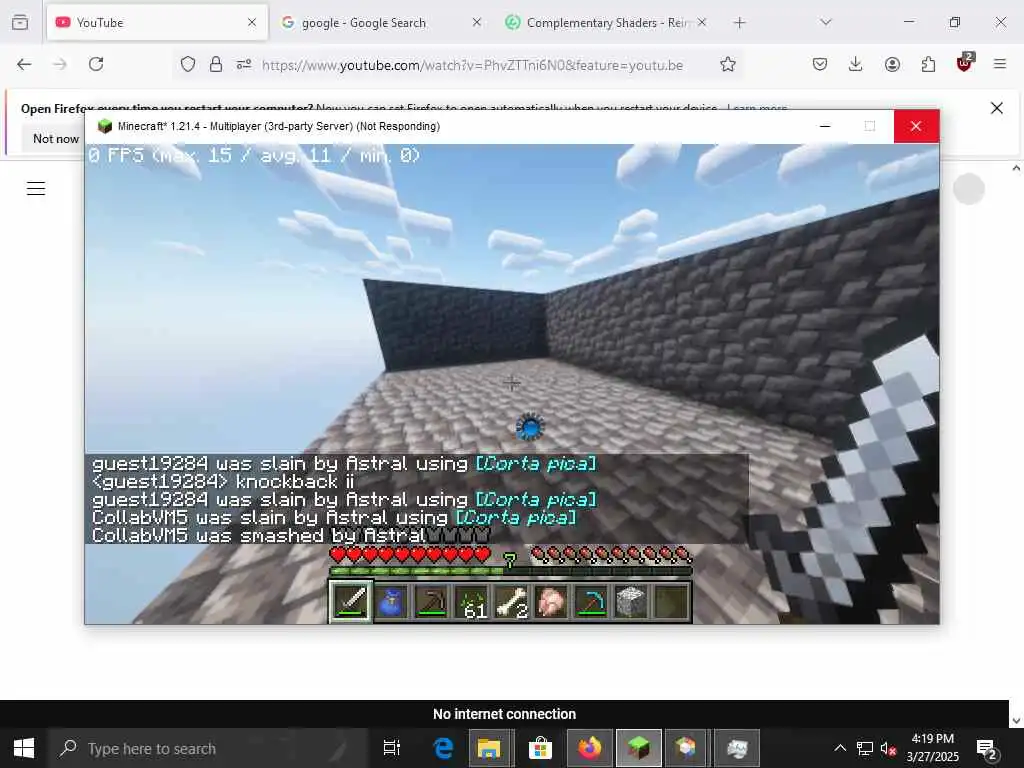Open the tracking protection shield icon

click(x=188, y=64)
